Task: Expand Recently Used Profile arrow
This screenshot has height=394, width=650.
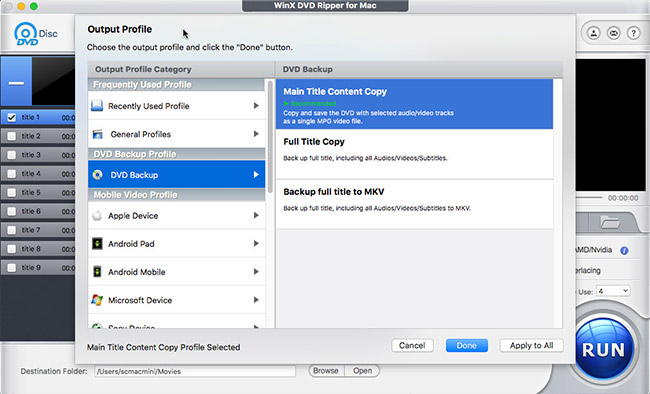Action: [256, 106]
